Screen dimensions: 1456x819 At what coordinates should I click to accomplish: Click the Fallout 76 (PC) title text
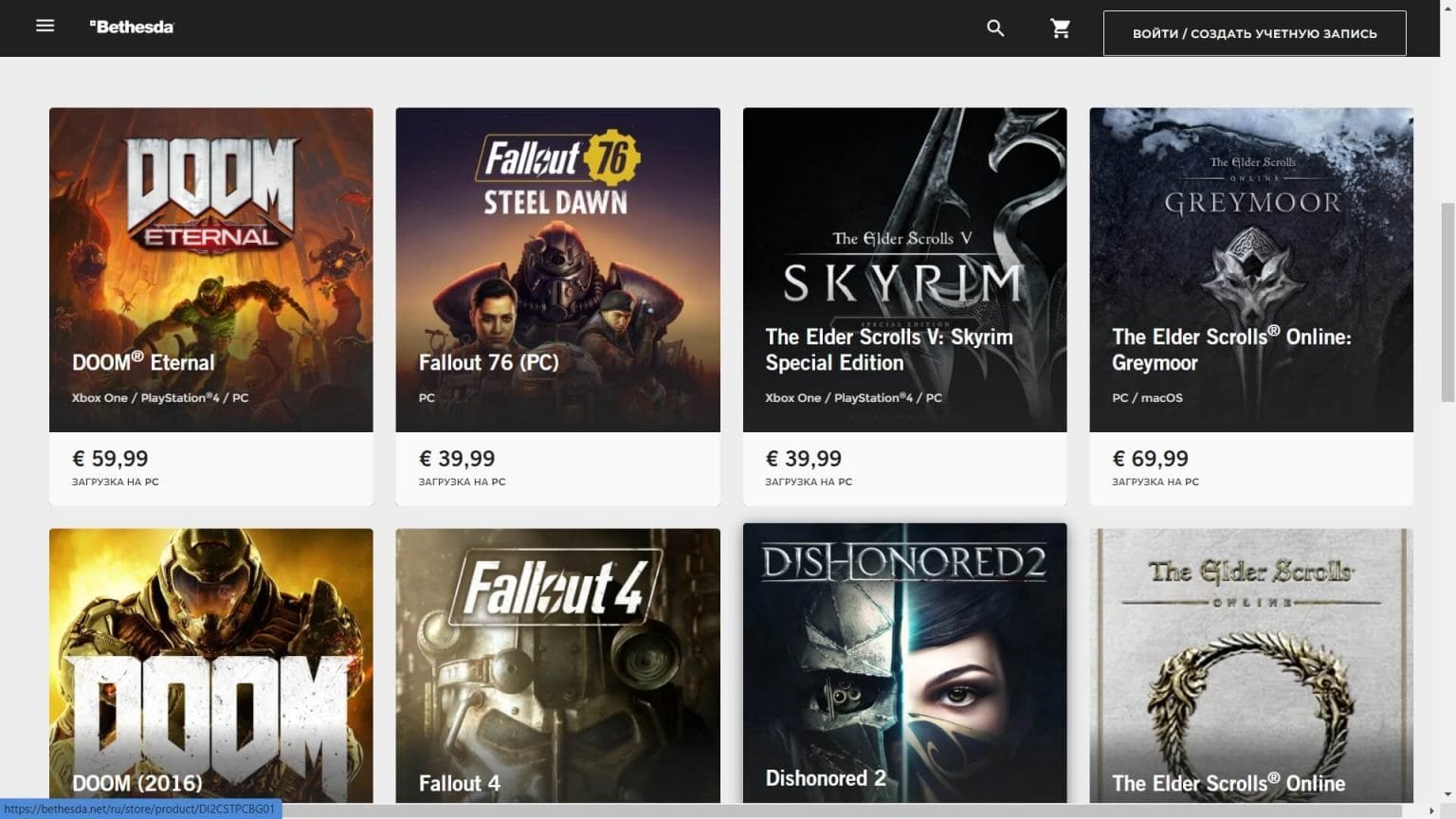[489, 362]
